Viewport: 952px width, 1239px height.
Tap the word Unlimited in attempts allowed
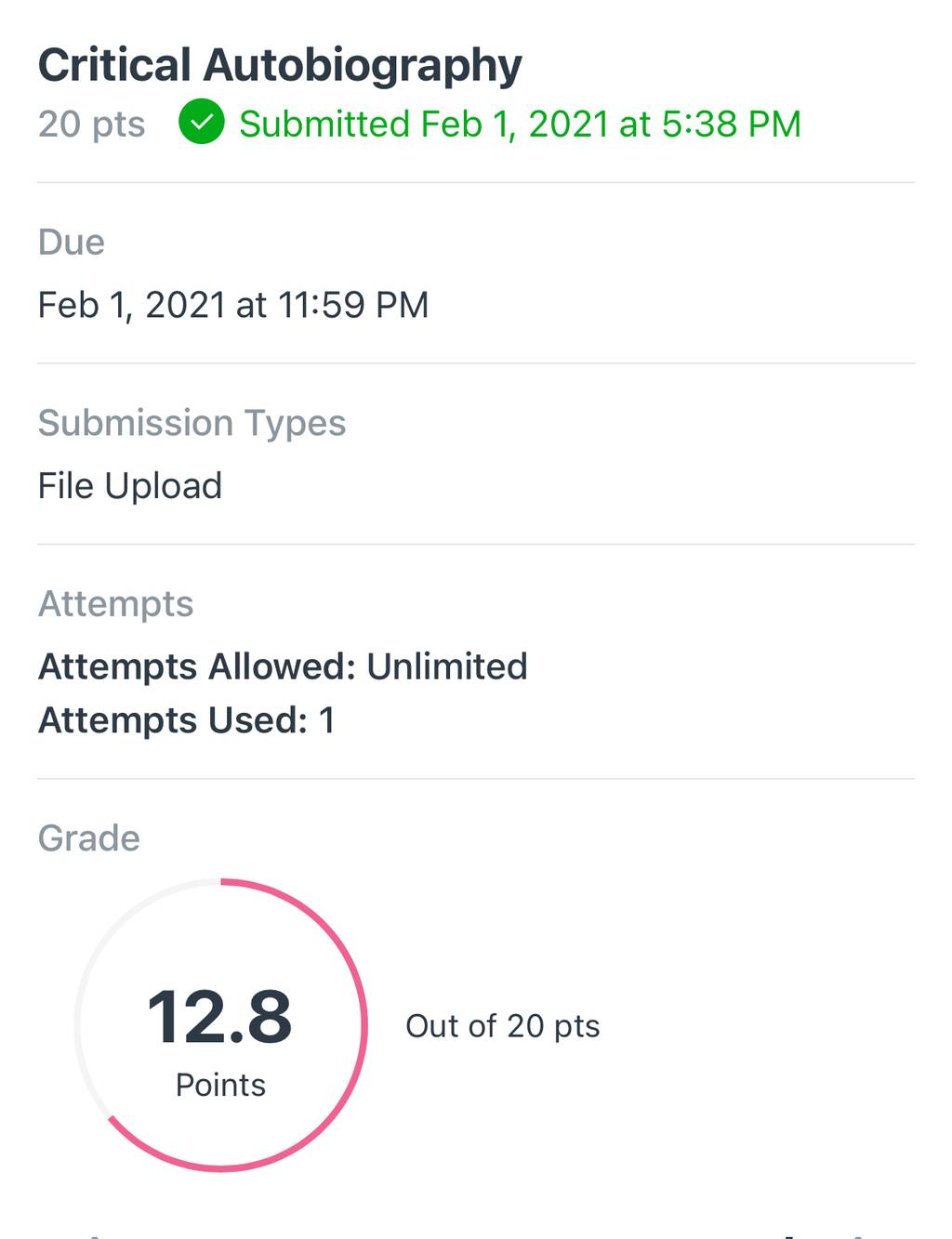click(447, 666)
